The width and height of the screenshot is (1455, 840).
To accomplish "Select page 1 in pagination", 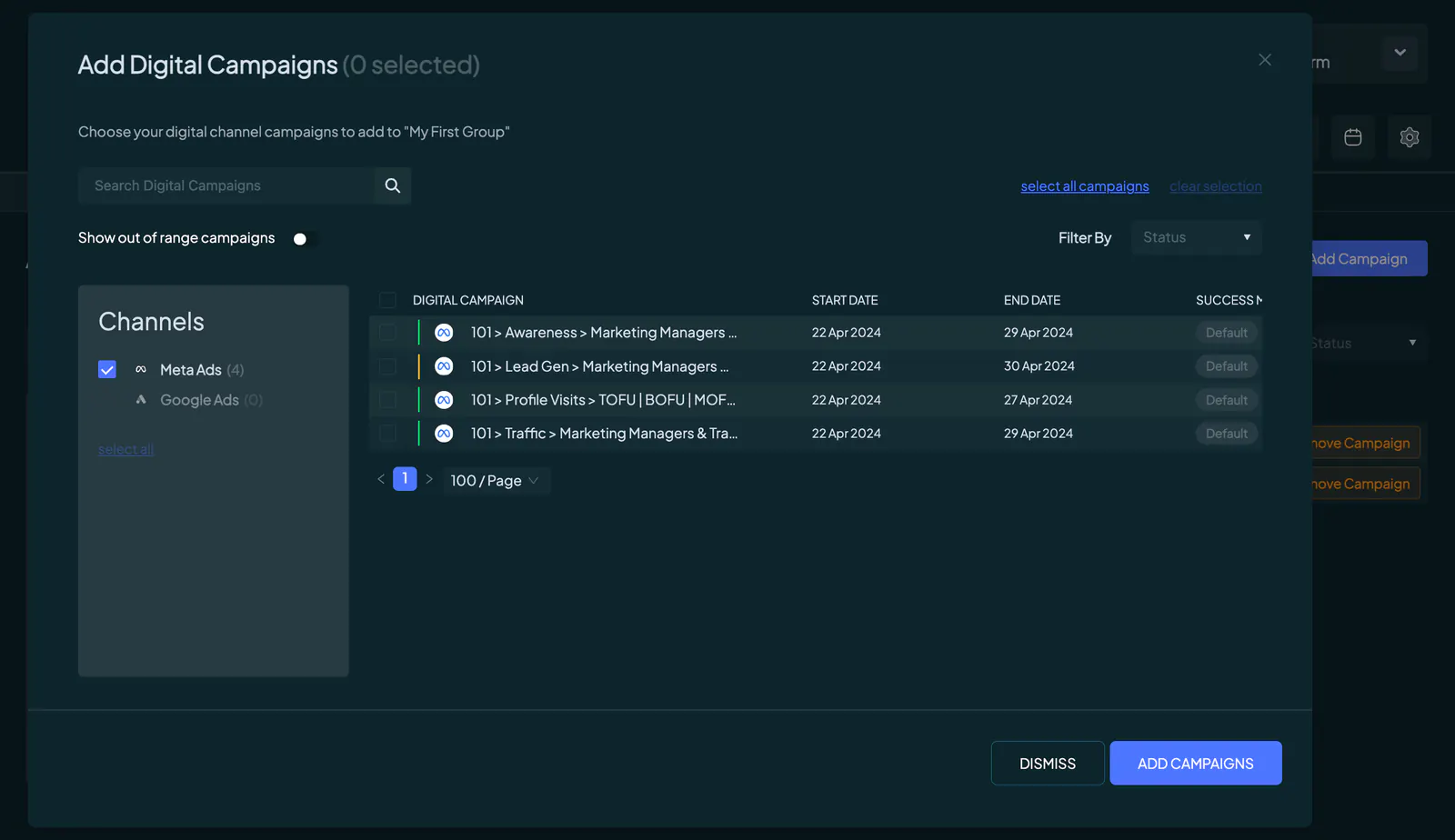I will (x=405, y=479).
